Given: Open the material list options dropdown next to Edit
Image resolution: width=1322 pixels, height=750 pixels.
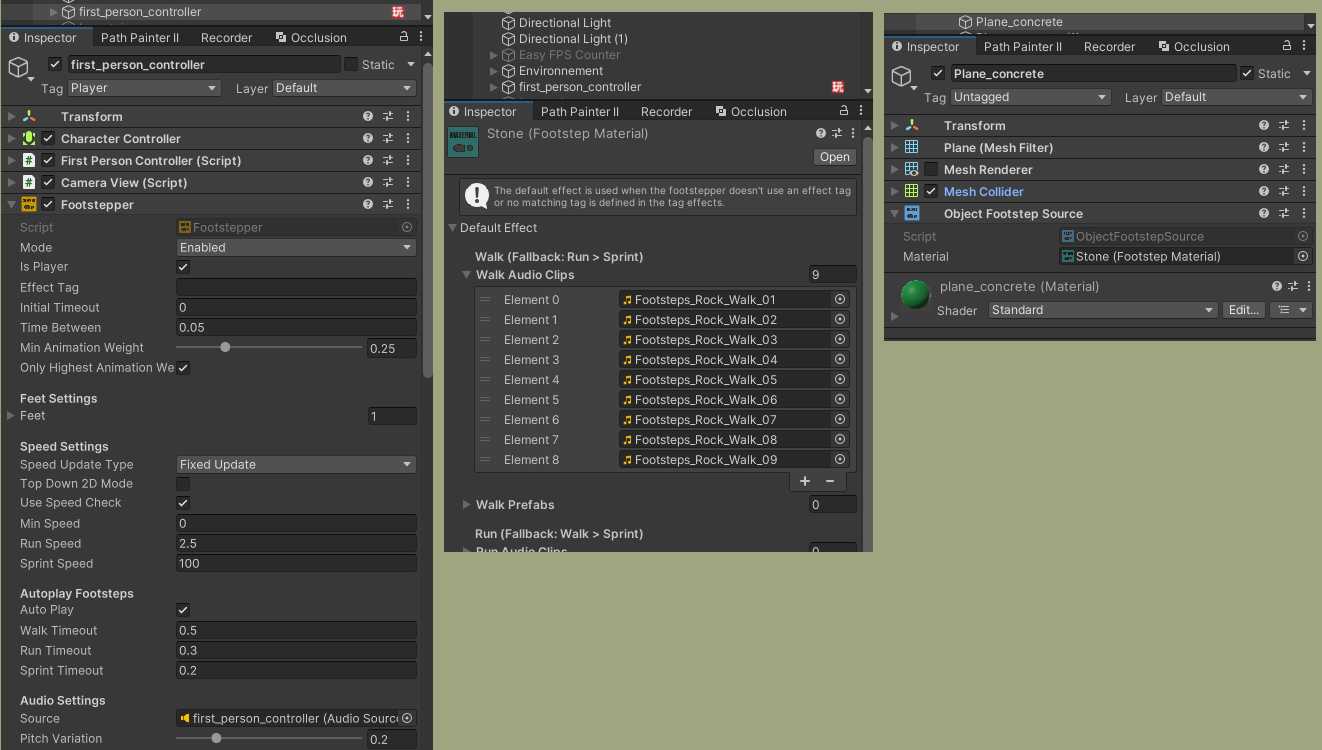Looking at the screenshot, I should [1291, 311].
